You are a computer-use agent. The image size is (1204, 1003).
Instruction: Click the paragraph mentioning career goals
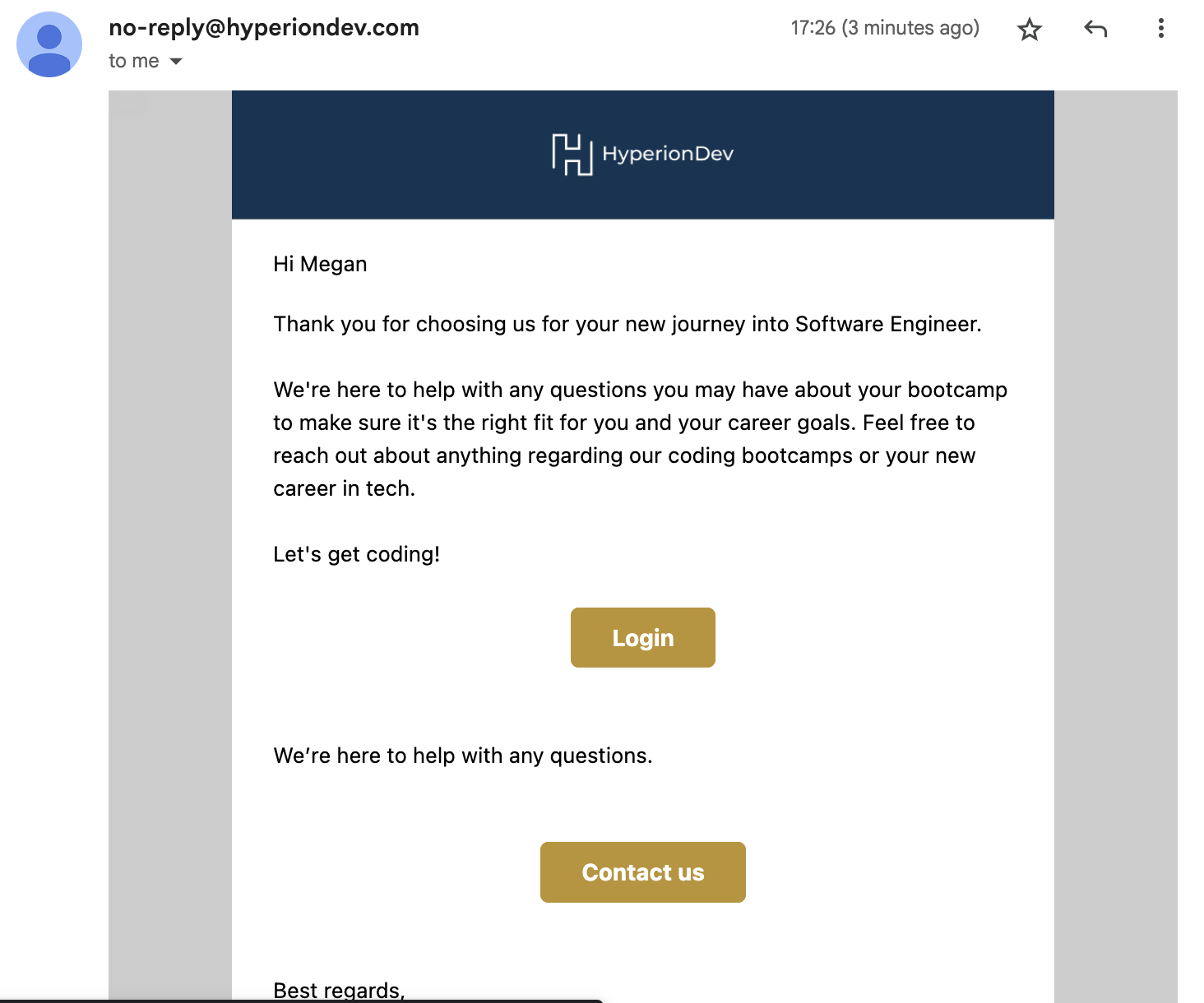pos(640,439)
